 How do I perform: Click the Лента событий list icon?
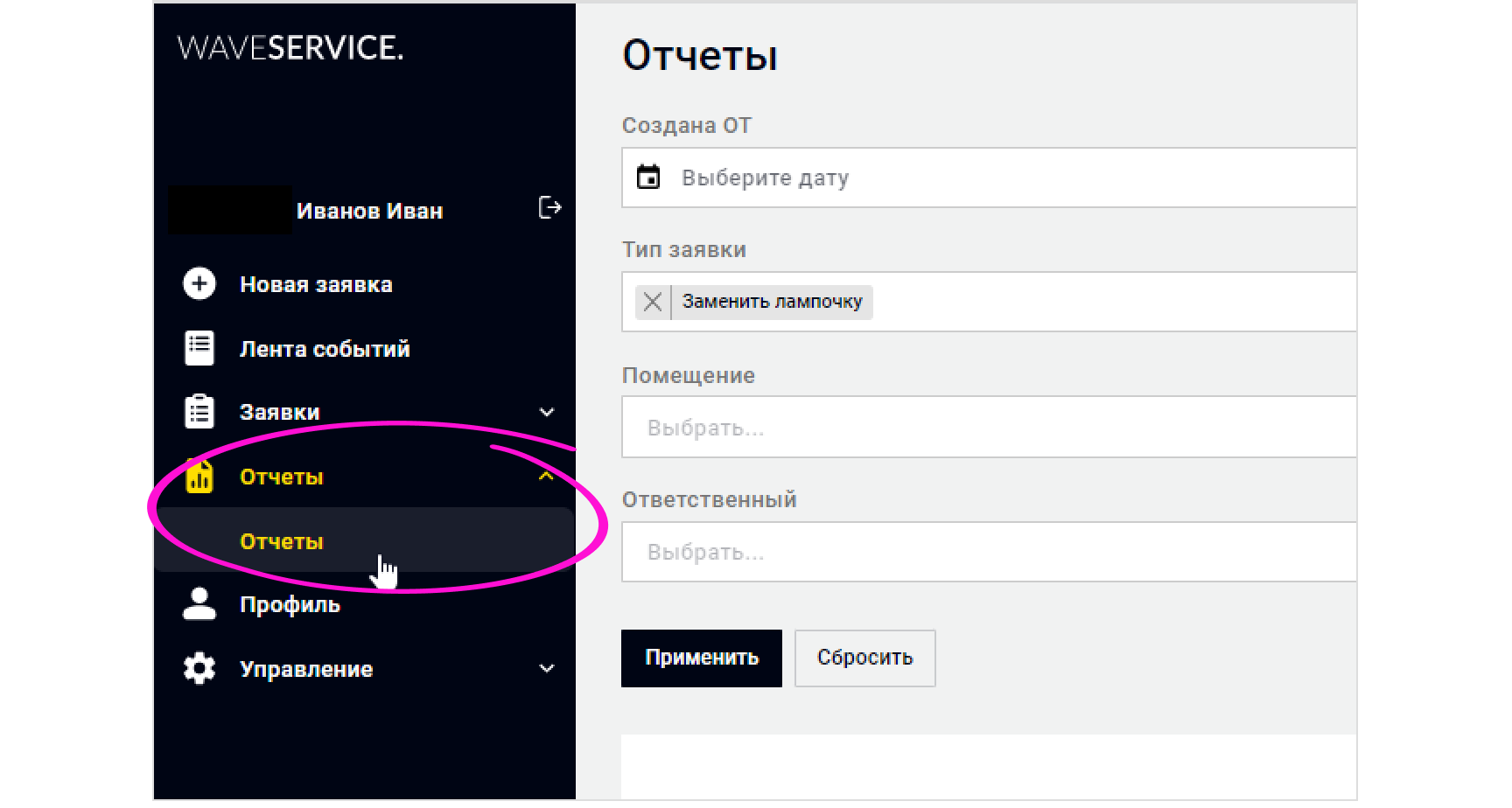tap(199, 348)
